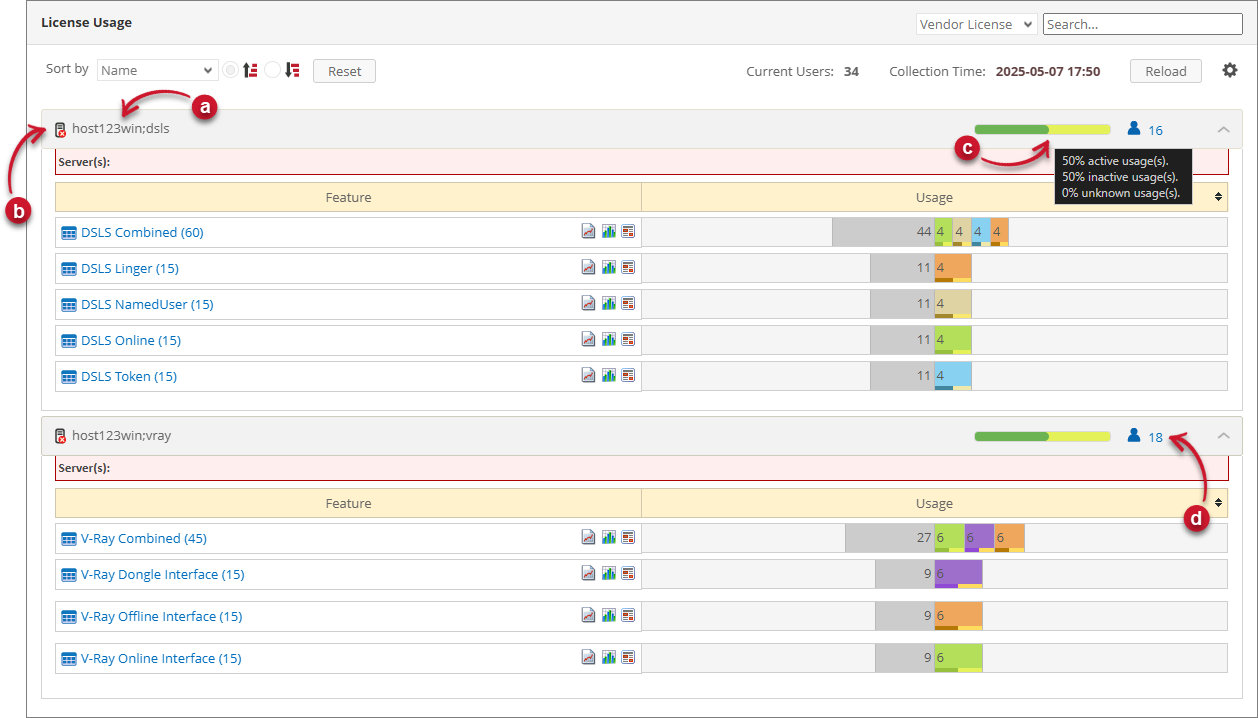1258x718 pixels.
Task: Open line chart for DSLS Combined
Action: pyautogui.click(x=589, y=232)
